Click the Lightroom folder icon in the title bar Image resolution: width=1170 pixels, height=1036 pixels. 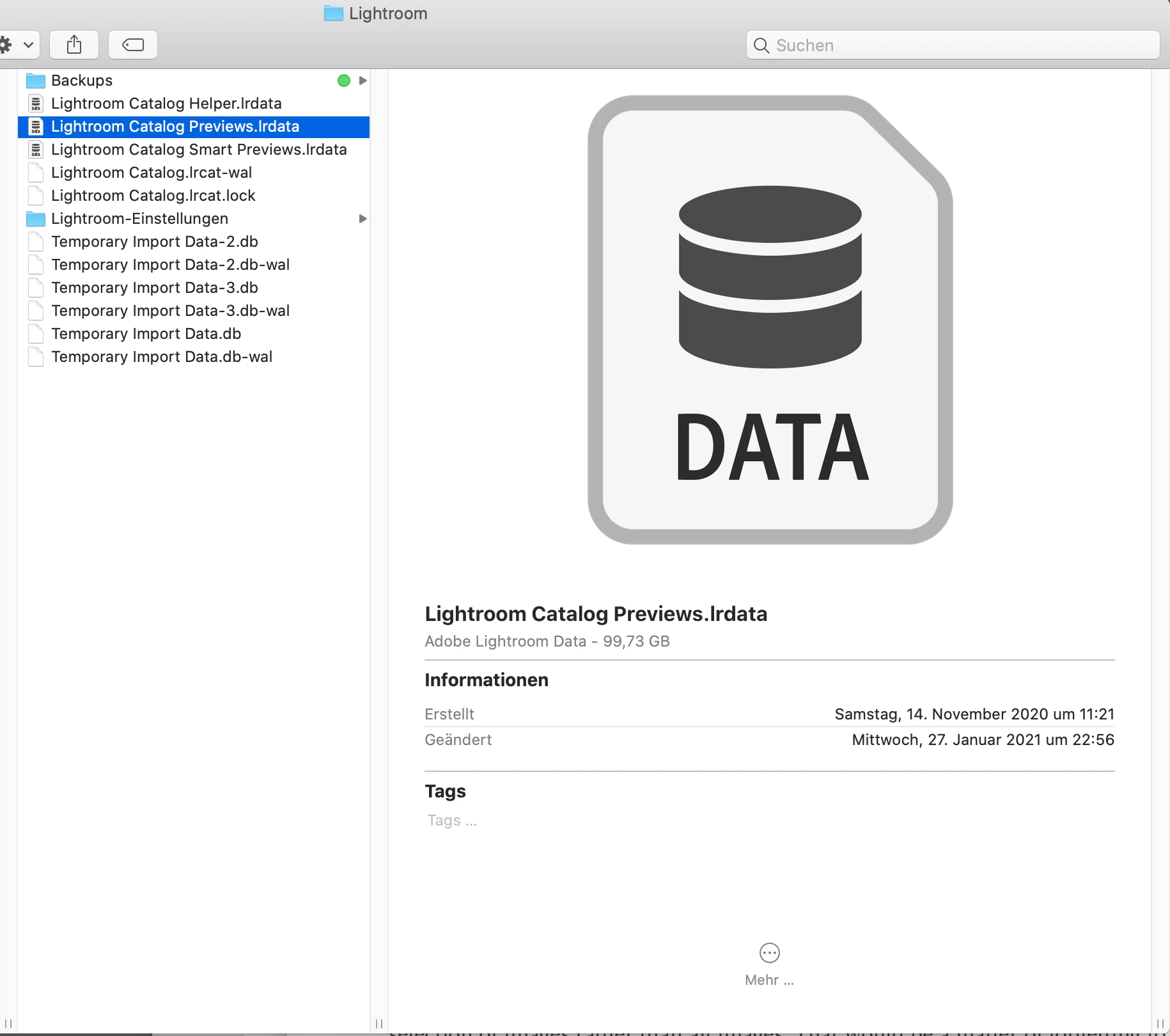click(x=333, y=13)
